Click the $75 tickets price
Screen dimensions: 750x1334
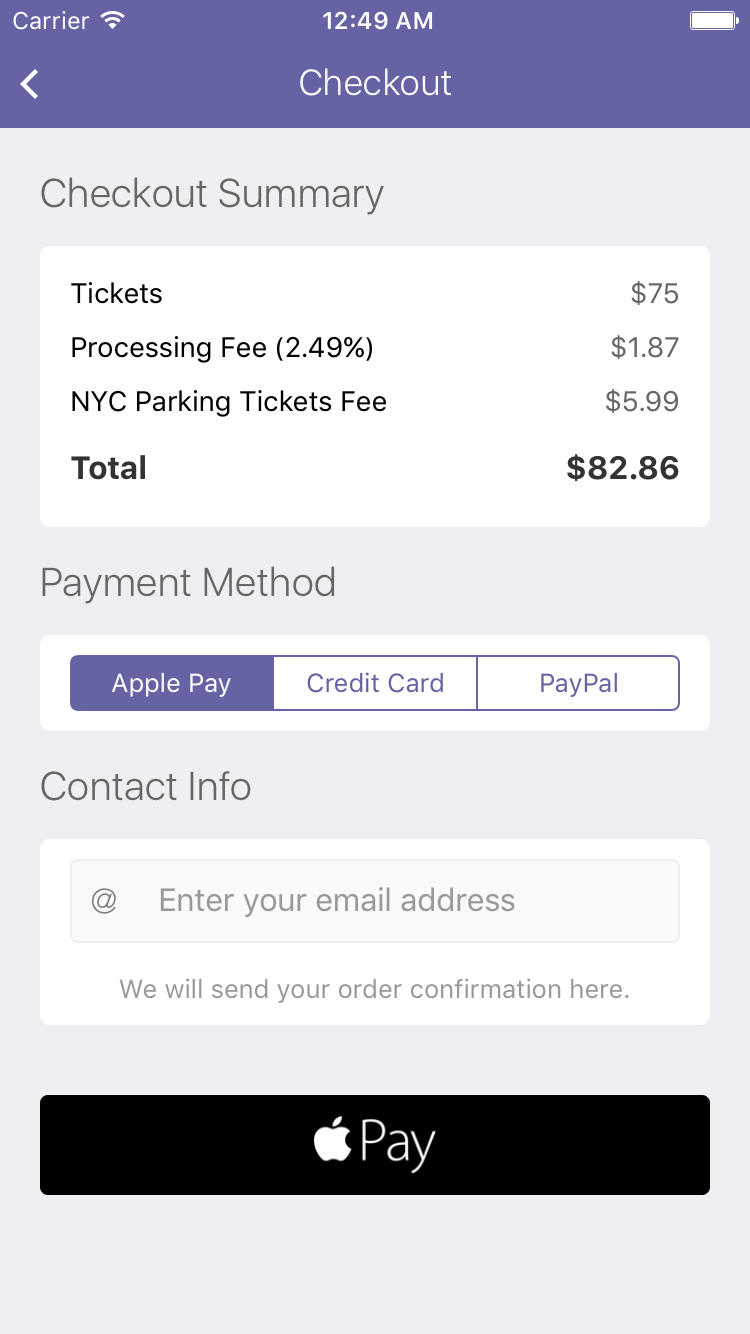(654, 294)
